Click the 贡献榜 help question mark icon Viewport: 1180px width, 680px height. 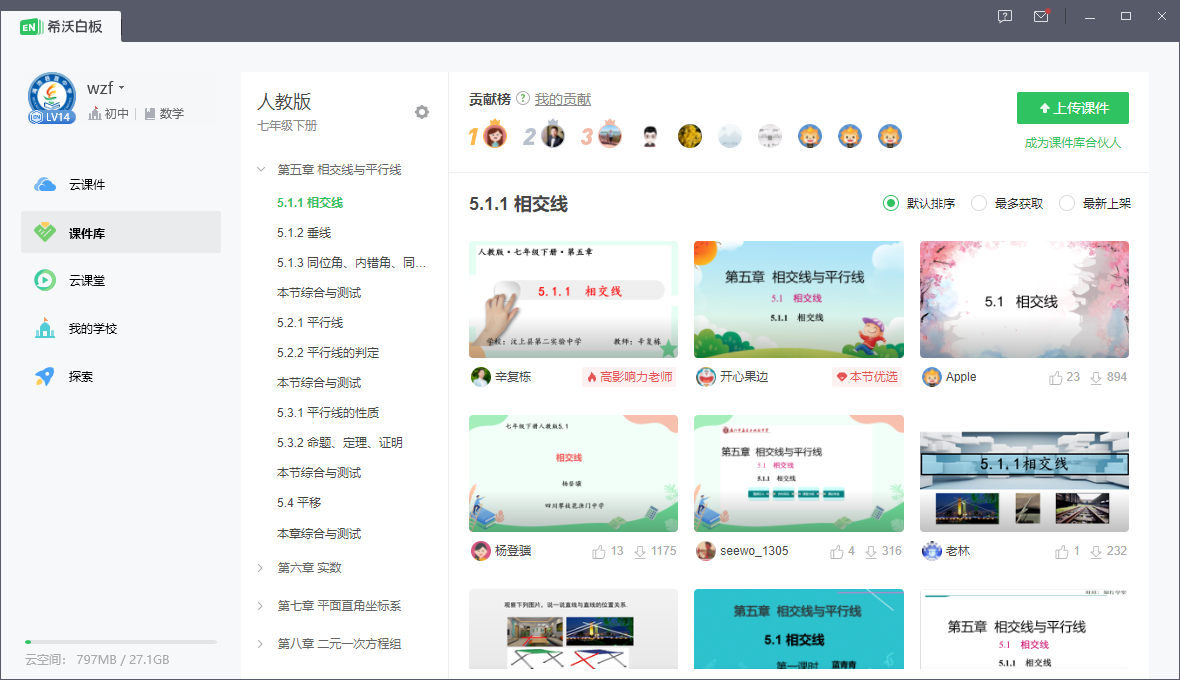(523, 99)
